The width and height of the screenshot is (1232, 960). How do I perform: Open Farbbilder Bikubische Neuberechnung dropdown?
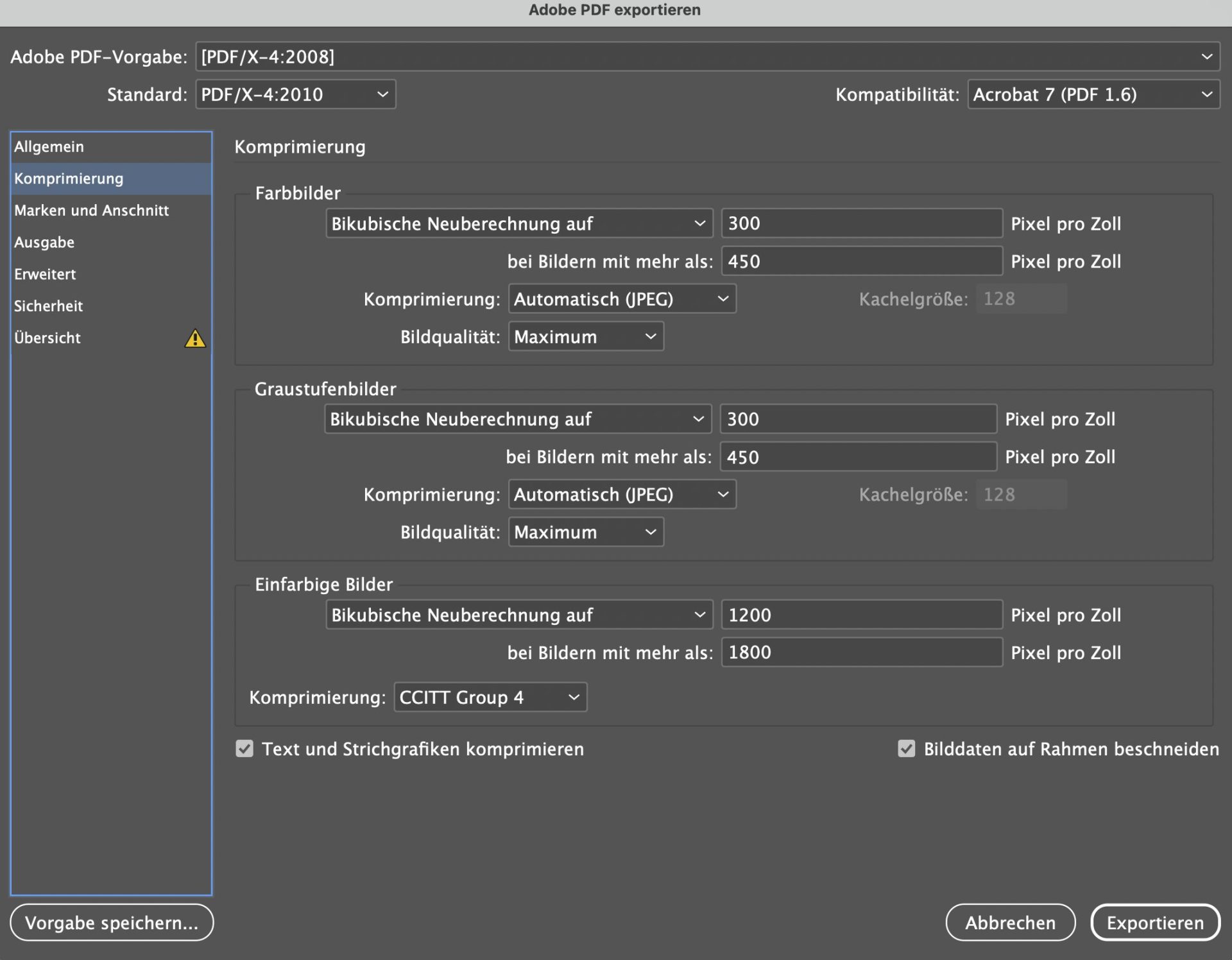(519, 223)
